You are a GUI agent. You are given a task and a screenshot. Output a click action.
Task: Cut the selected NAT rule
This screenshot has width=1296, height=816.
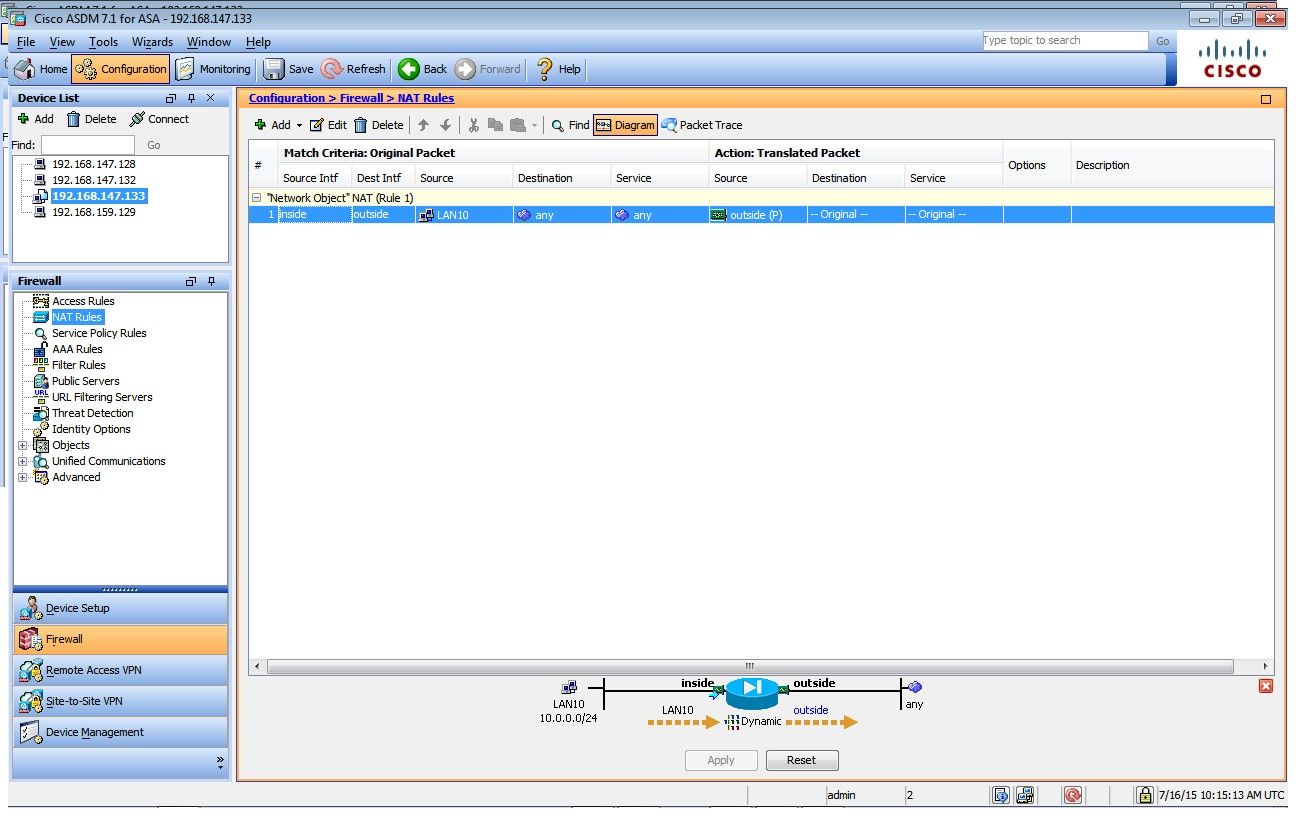click(x=474, y=125)
